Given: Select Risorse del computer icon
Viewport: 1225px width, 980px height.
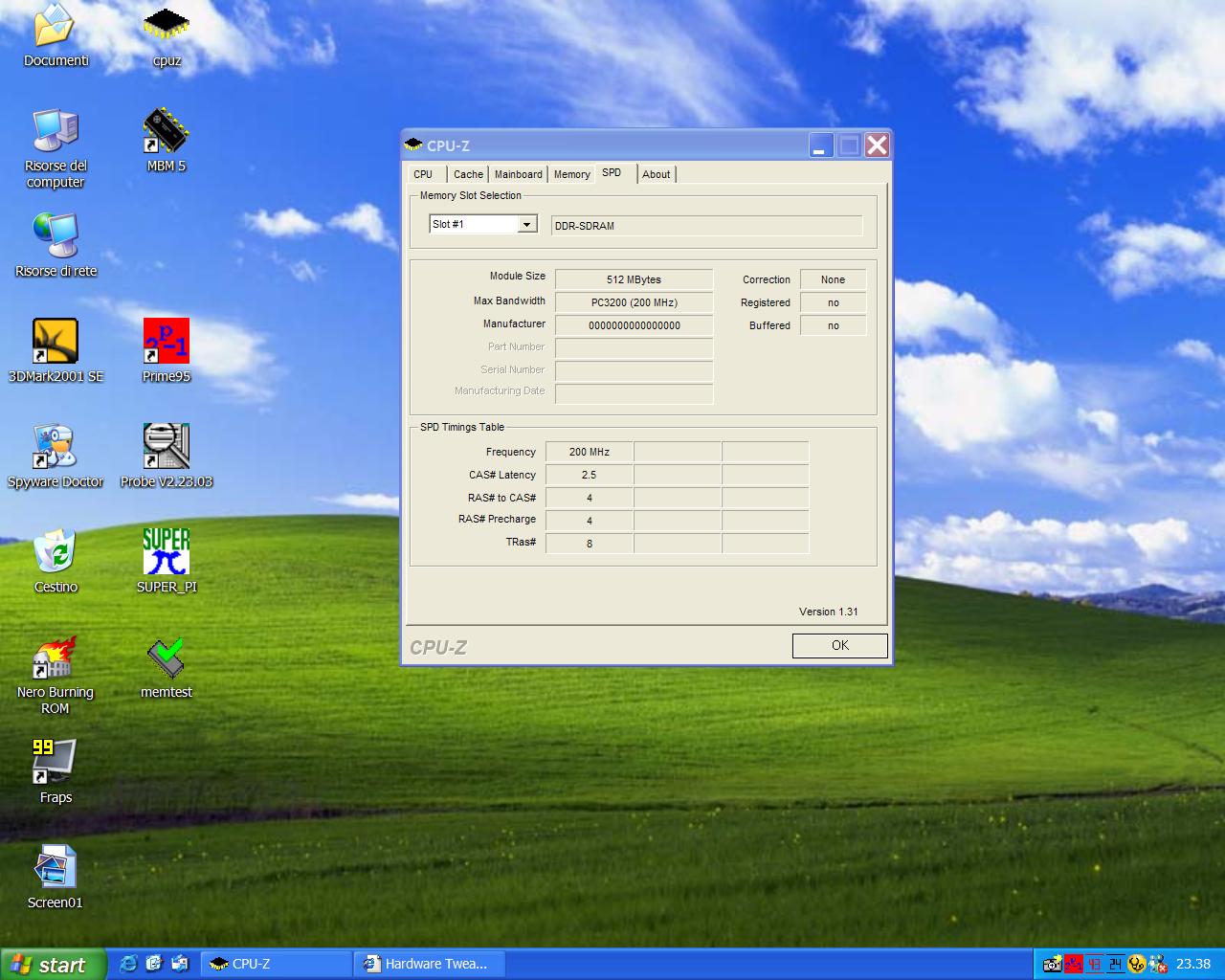Looking at the screenshot, I should pos(56,147).
